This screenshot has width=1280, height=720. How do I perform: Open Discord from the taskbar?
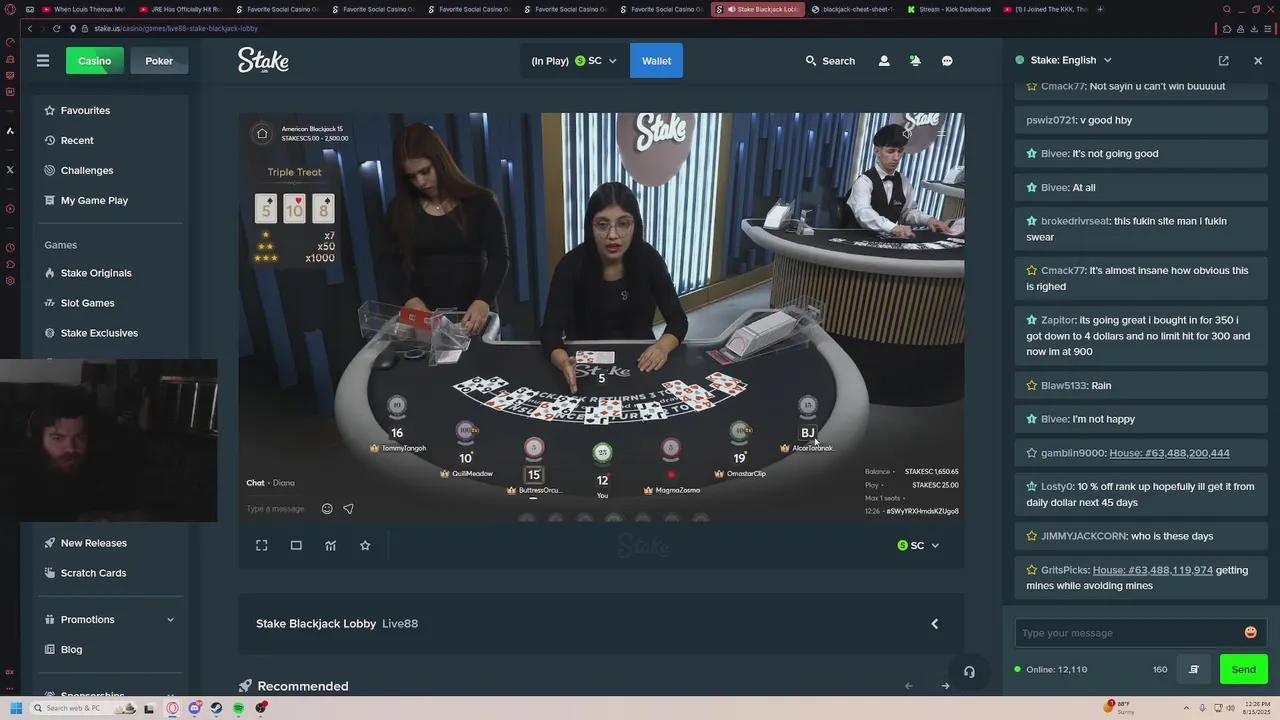point(195,708)
